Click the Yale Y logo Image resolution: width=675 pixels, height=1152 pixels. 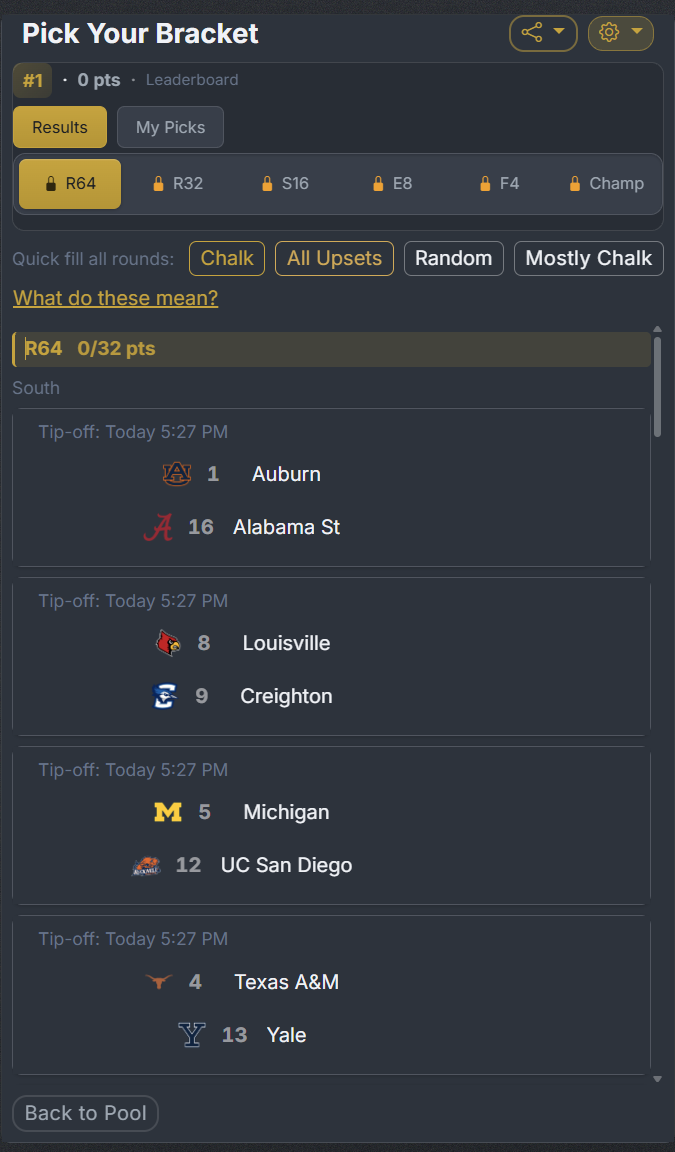pyautogui.click(x=191, y=1035)
